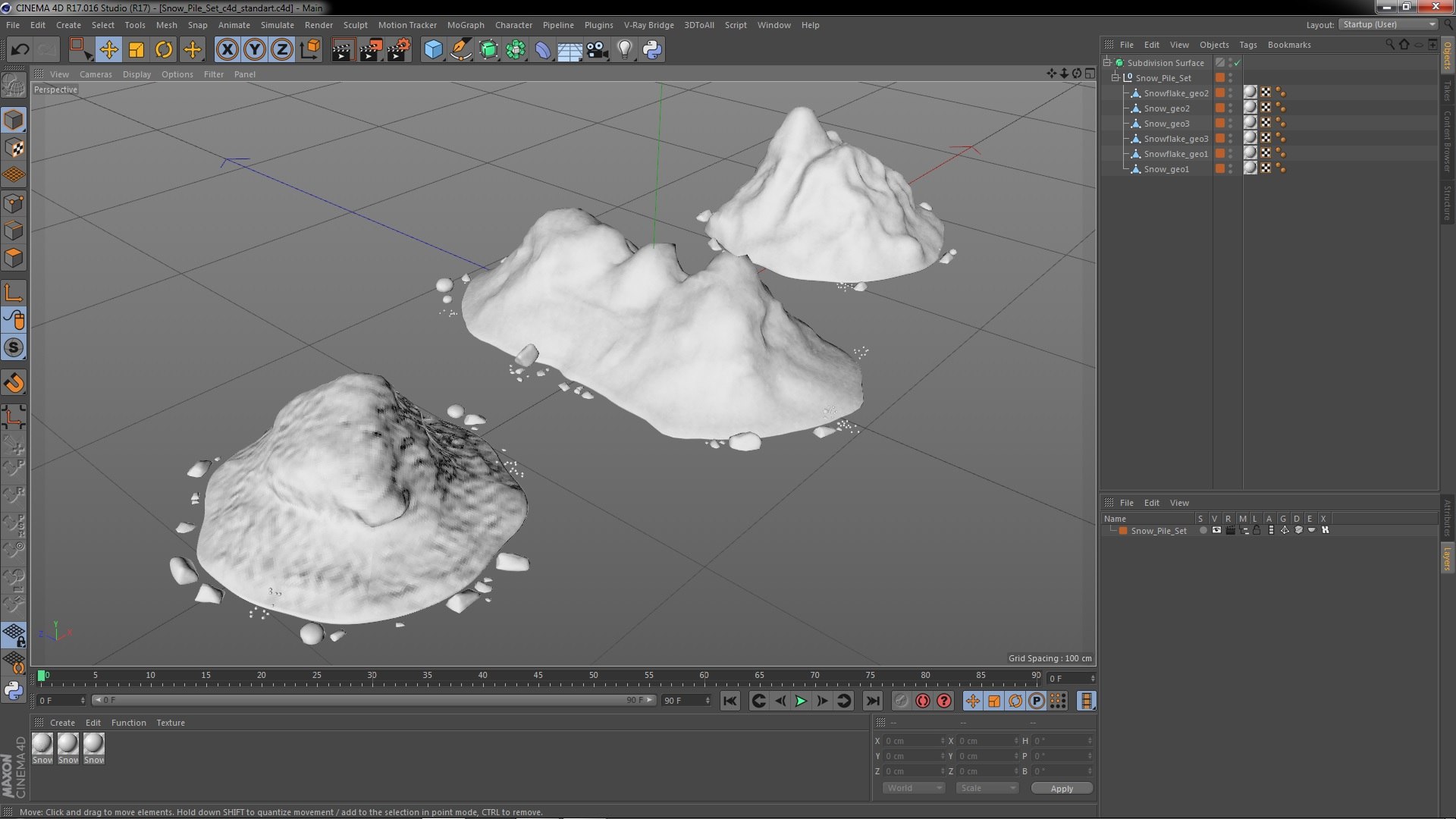The width and height of the screenshot is (1456, 819).
Task: Enable Snap toggle in left toolbar
Action: coord(14,347)
